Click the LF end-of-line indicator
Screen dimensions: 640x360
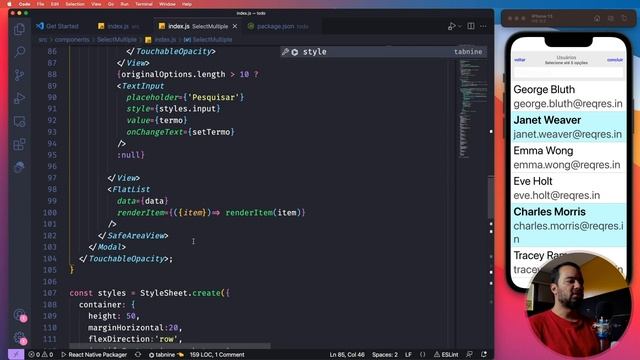[x=408, y=355]
